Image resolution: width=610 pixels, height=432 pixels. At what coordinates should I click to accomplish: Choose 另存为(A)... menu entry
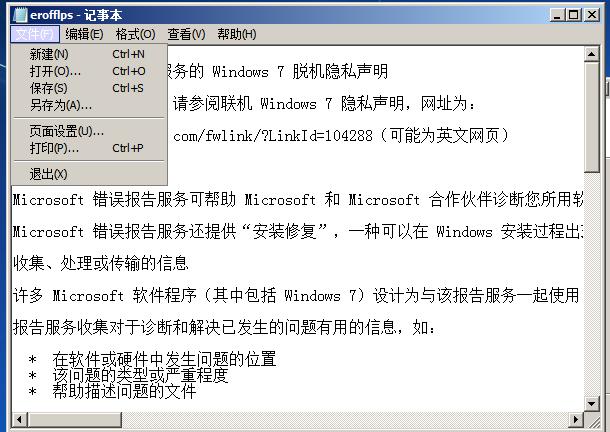pyautogui.click(x=89, y=105)
